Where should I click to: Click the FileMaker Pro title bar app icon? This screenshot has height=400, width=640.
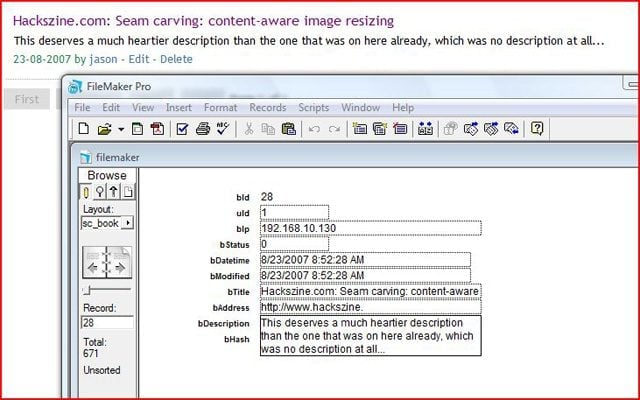(x=75, y=87)
